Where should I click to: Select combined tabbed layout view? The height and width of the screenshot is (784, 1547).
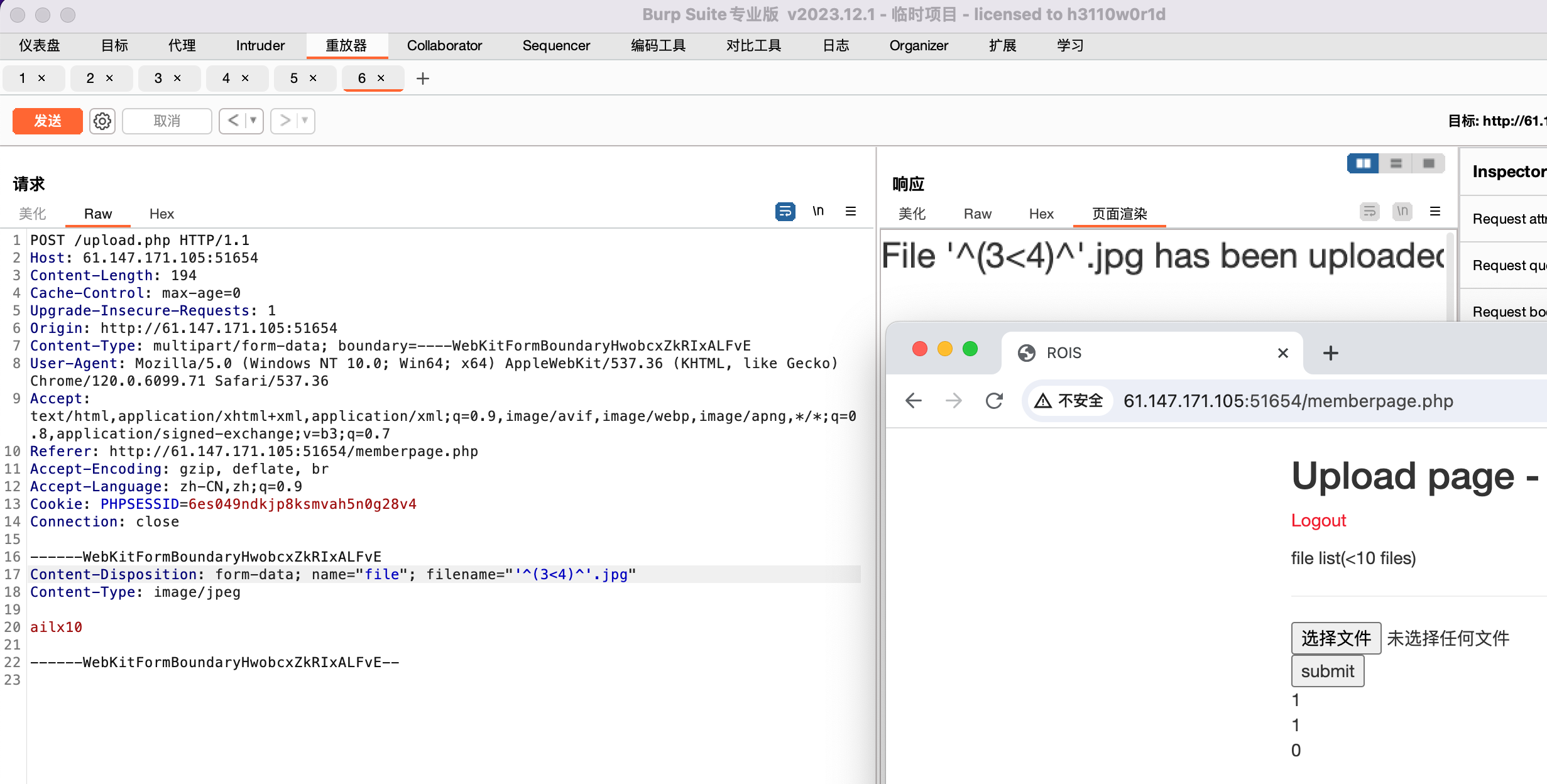[x=1429, y=163]
